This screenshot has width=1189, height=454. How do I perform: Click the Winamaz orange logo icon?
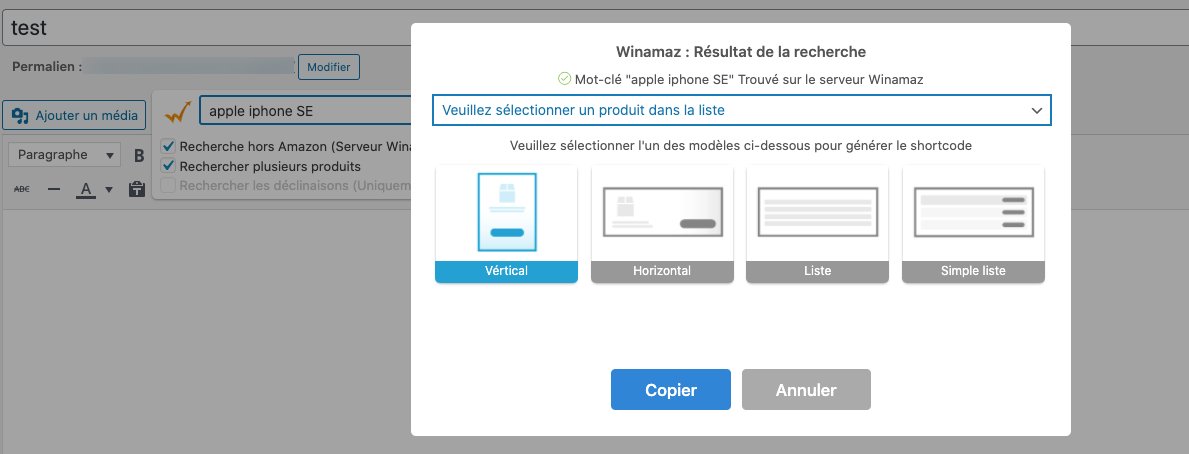tap(177, 112)
